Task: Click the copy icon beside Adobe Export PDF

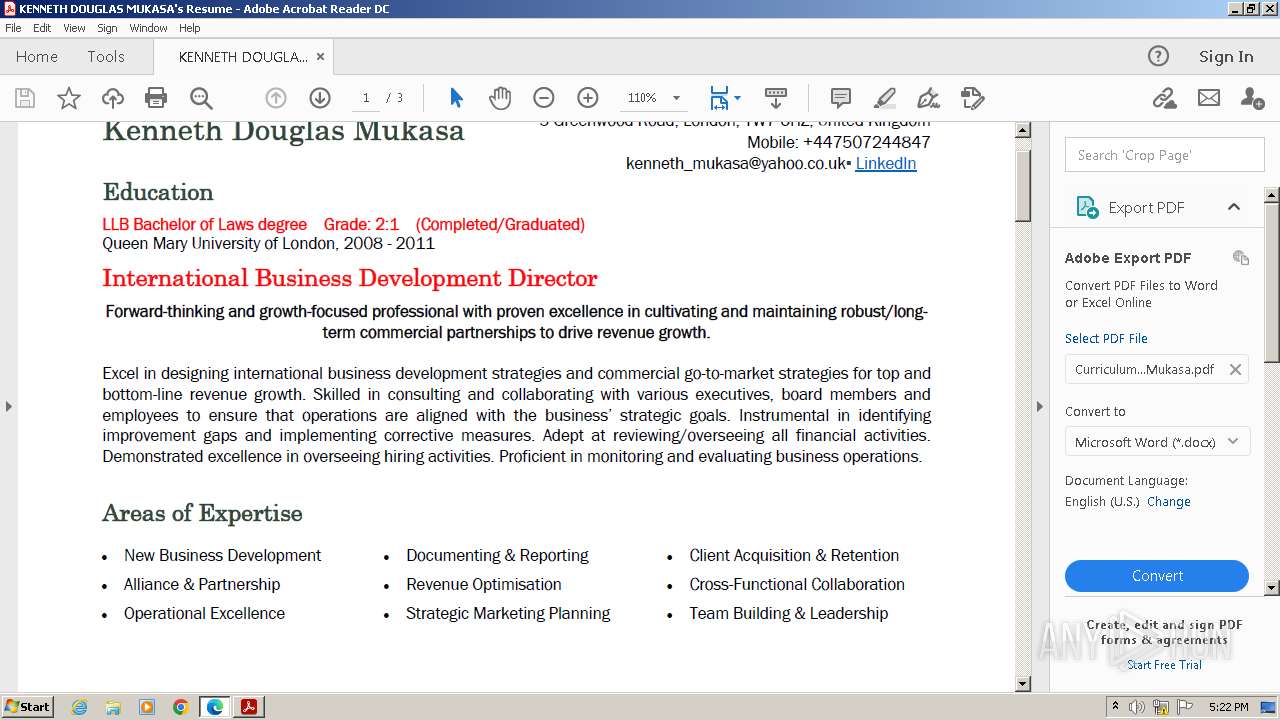Action: click(x=1241, y=258)
